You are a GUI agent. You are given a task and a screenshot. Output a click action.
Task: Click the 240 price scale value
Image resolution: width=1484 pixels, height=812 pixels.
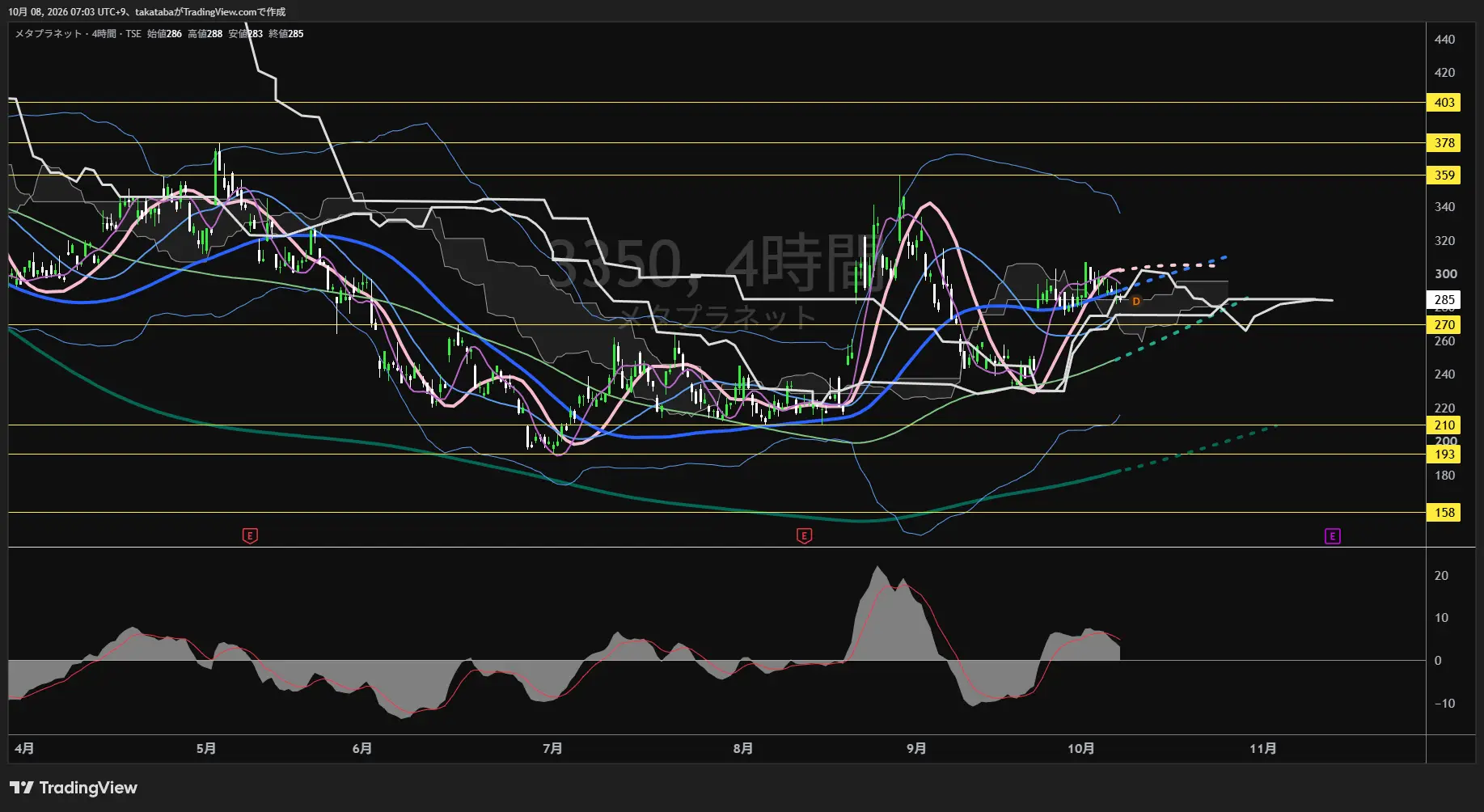(1444, 374)
